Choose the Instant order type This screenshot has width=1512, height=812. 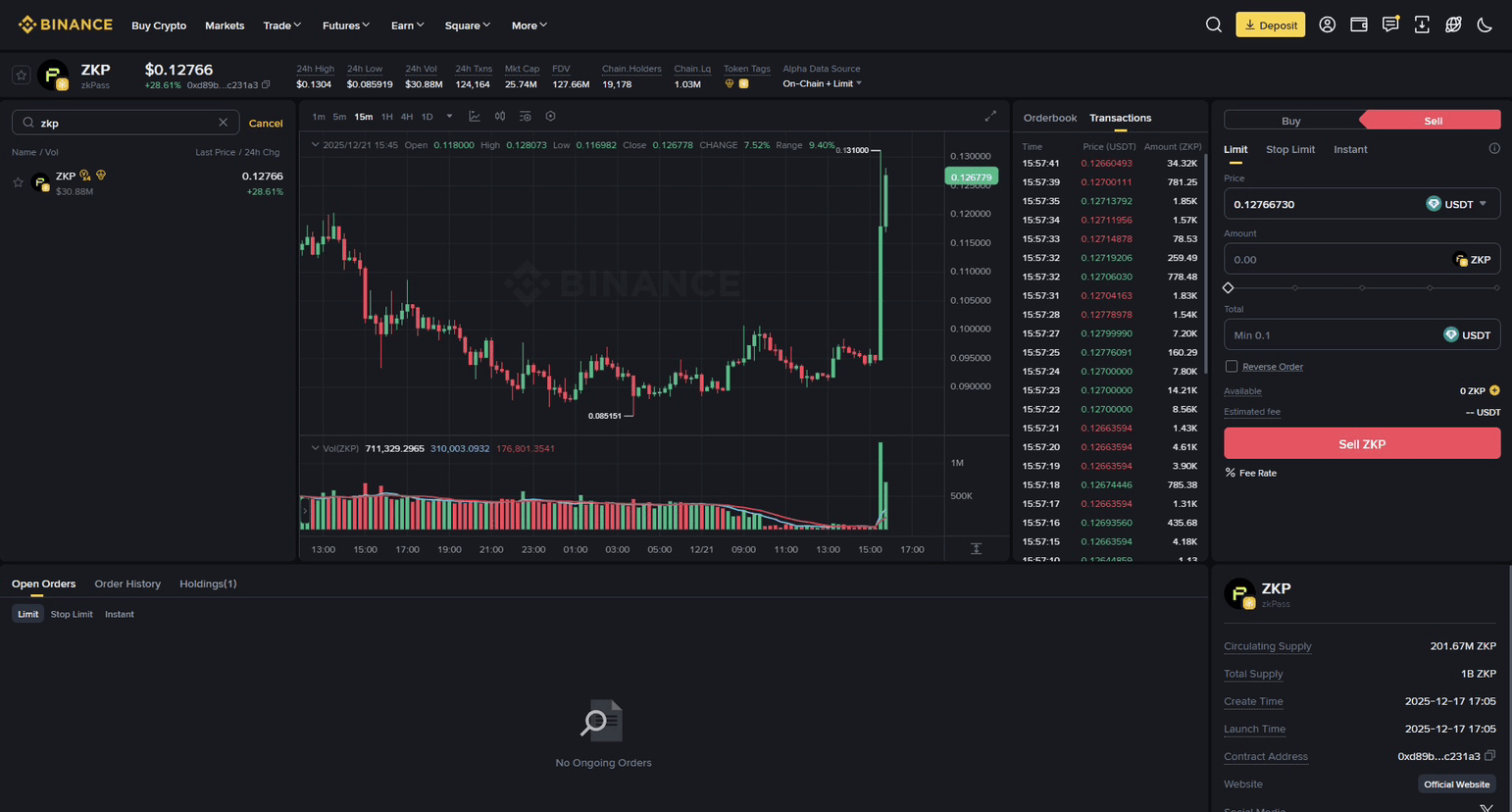click(1350, 149)
